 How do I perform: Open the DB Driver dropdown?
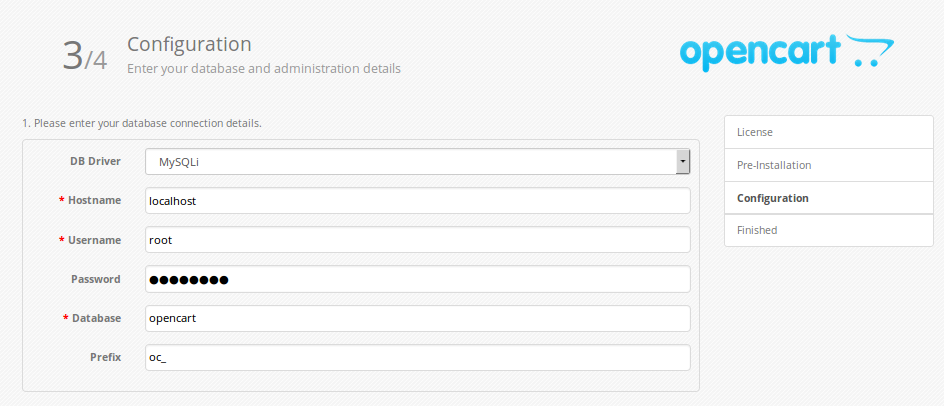coord(417,161)
